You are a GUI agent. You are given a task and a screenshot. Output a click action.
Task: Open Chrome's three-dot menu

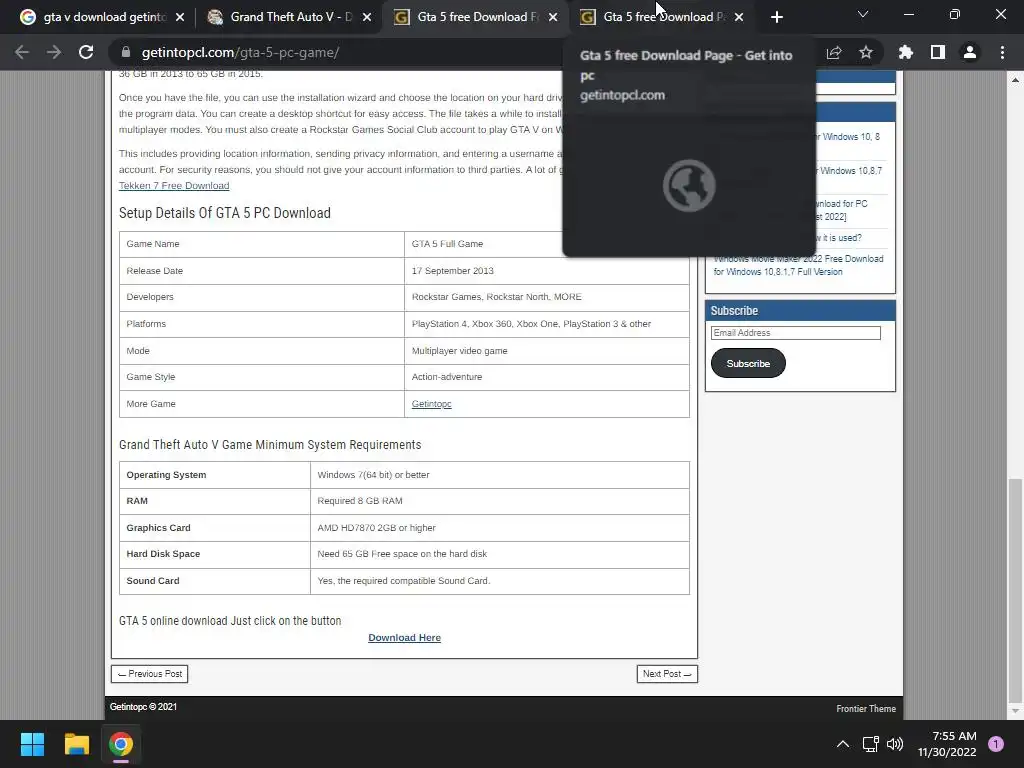click(x=1002, y=52)
